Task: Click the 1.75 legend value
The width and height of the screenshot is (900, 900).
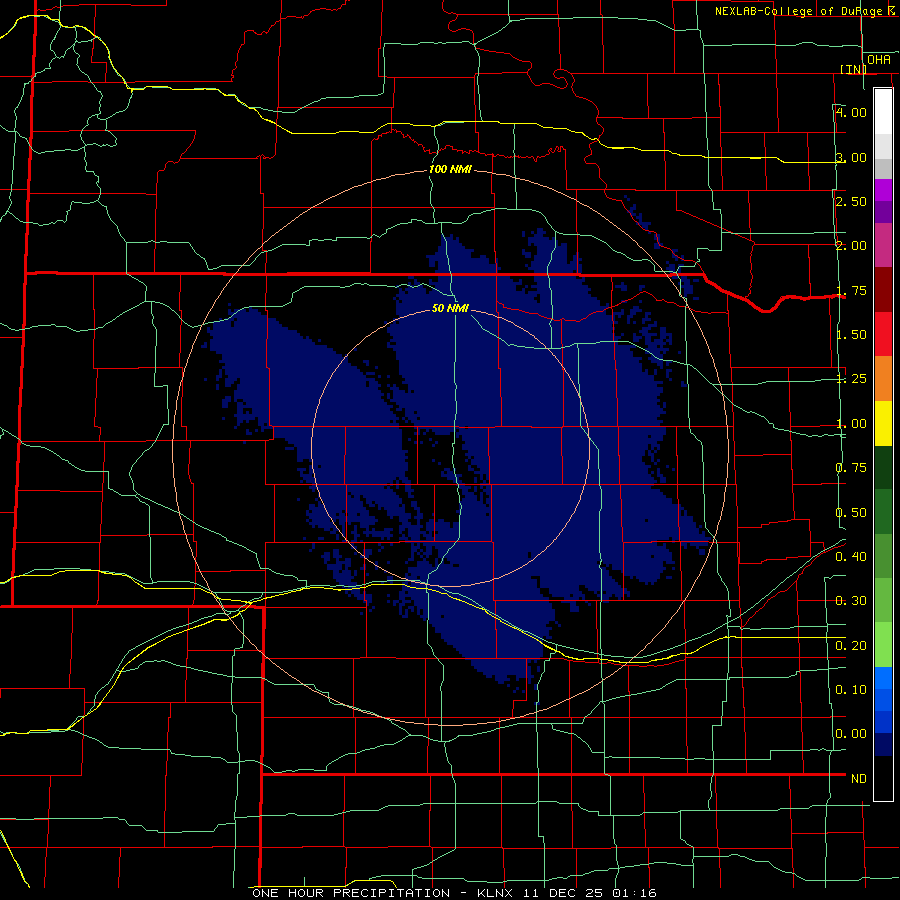Action: 851,290
